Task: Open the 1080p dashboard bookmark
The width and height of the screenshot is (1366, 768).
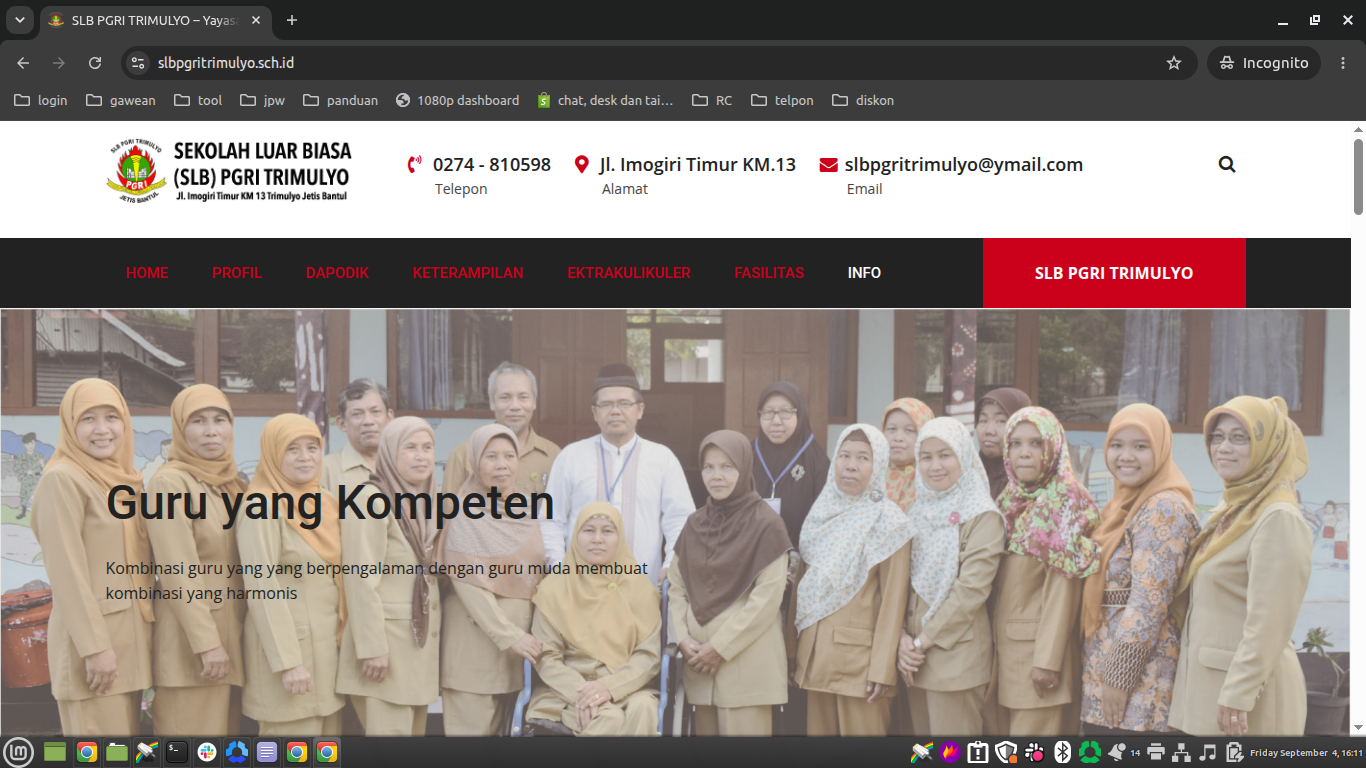Action: click(458, 100)
